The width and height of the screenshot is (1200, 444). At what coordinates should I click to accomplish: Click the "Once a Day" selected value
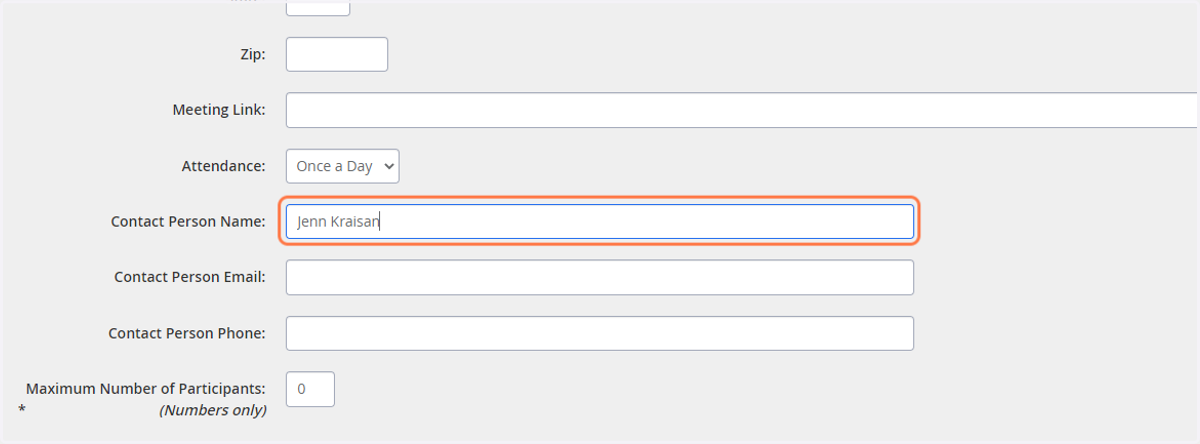334,166
